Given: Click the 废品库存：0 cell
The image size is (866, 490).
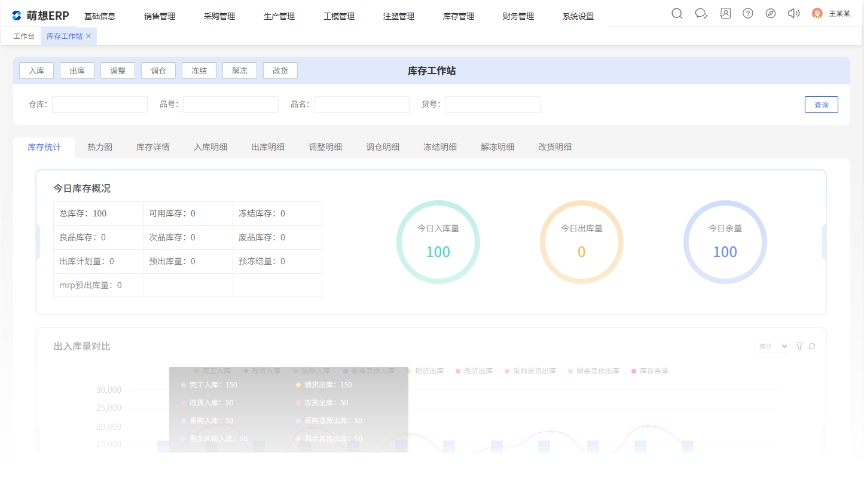Looking at the screenshot, I should (x=277, y=238).
